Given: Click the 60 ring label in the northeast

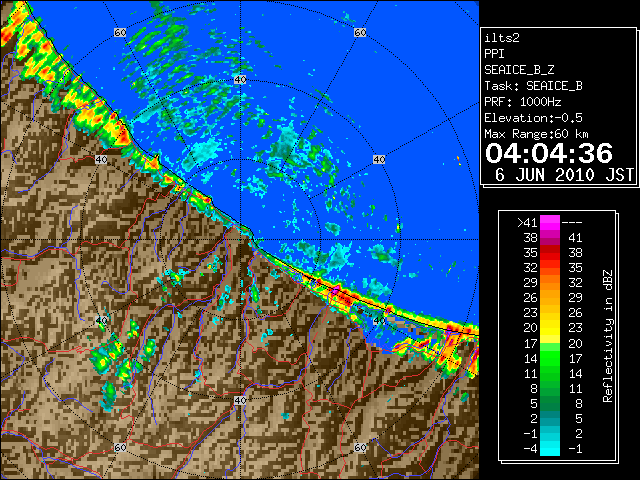Looking at the screenshot, I should click(x=360, y=32).
